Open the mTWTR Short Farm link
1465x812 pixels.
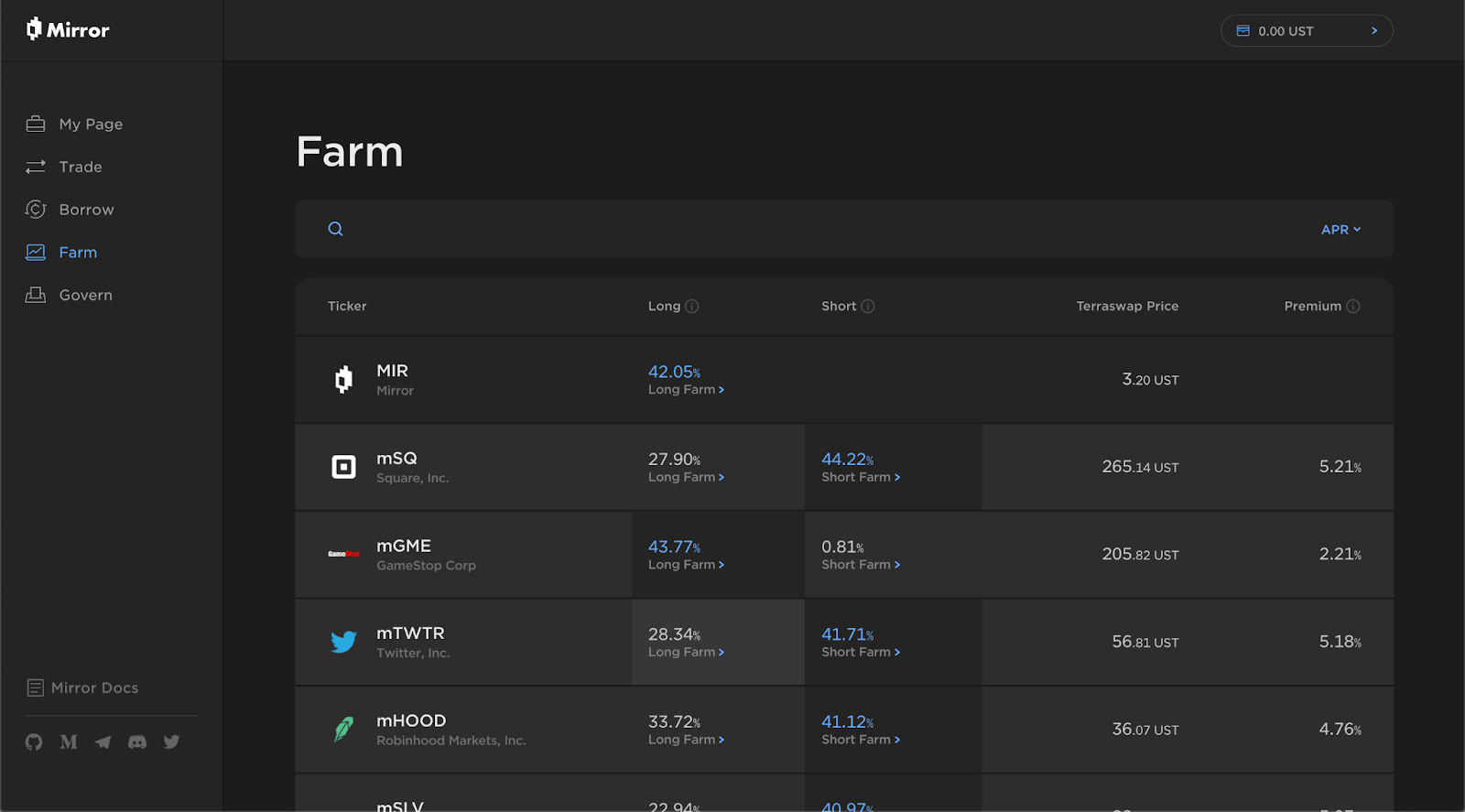click(x=861, y=652)
